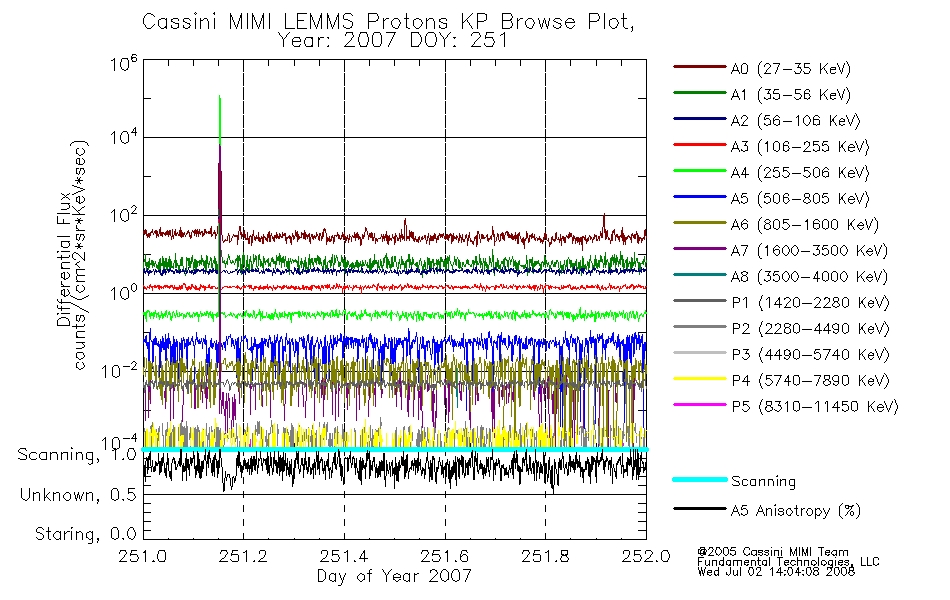Click the 10^-2 y-axis tick label

119,370
